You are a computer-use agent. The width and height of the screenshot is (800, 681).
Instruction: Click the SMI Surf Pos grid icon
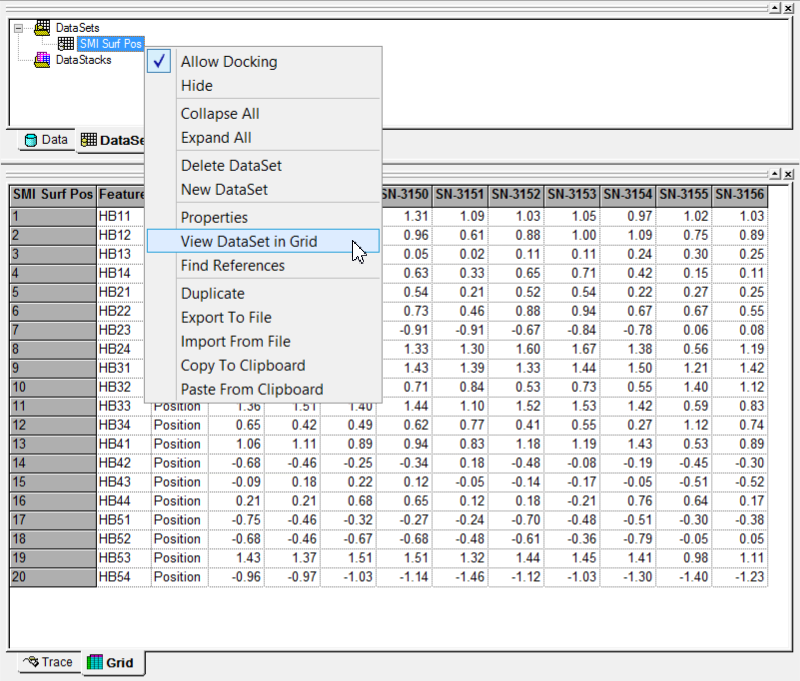(x=65, y=44)
